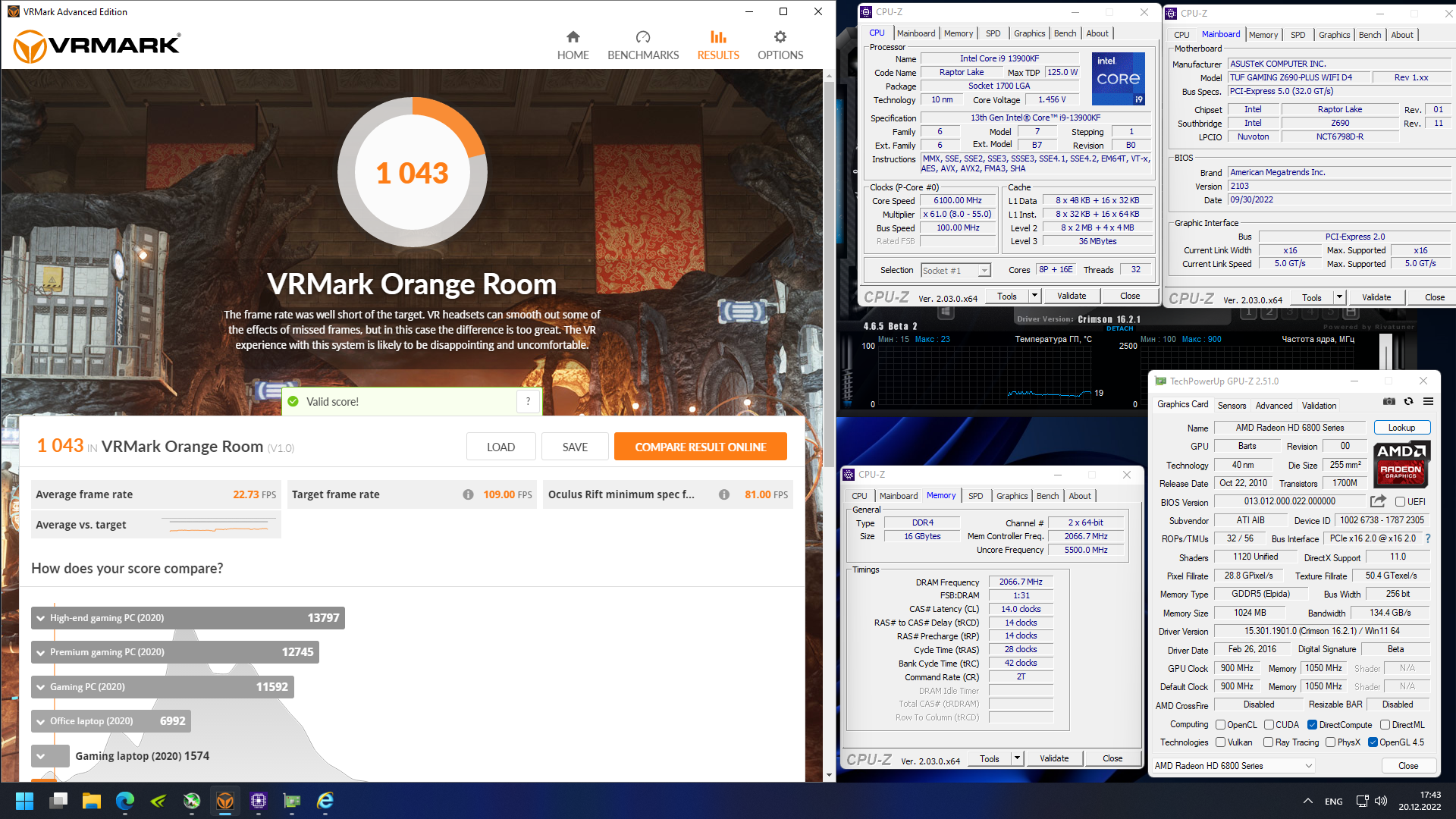Open the AMD Radeon HD 6800 Series GPU selector
The image size is (1456, 819).
tap(1233, 766)
